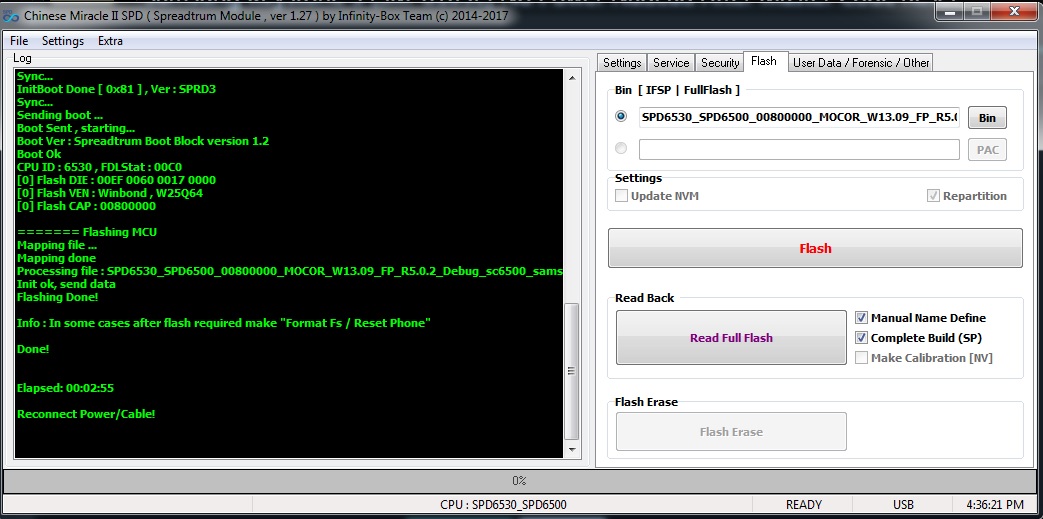Screen dimensions: 1043x519
Task: Click the log scrollbar down arrow
Action: (x=572, y=453)
